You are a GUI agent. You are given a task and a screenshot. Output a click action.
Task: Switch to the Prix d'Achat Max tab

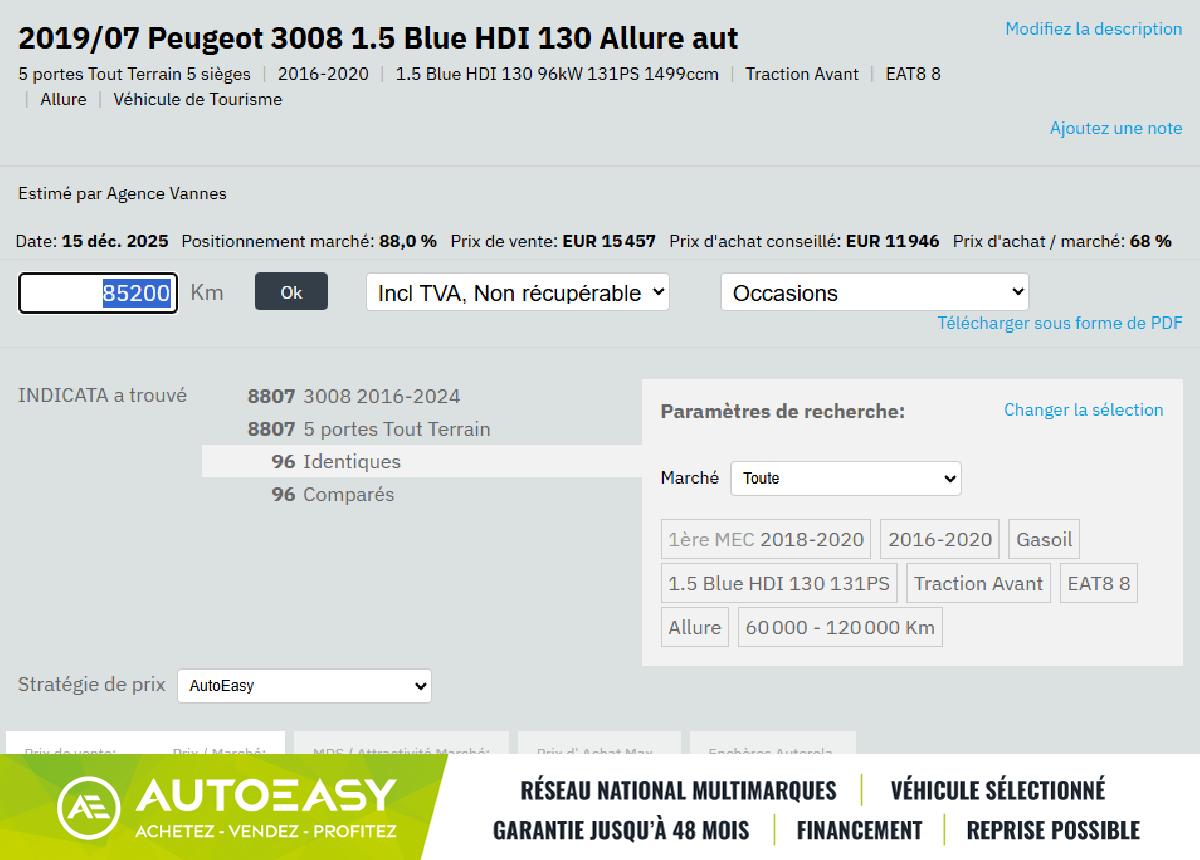(598, 747)
